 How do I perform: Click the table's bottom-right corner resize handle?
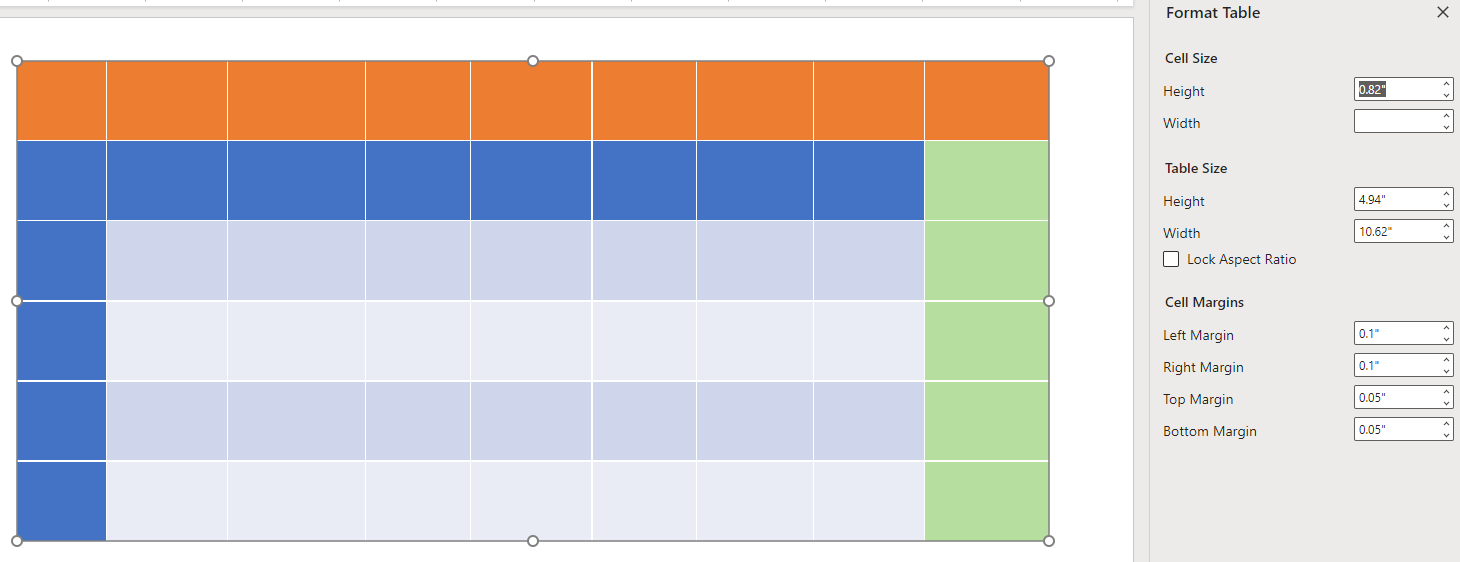pyautogui.click(x=1049, y=541)
